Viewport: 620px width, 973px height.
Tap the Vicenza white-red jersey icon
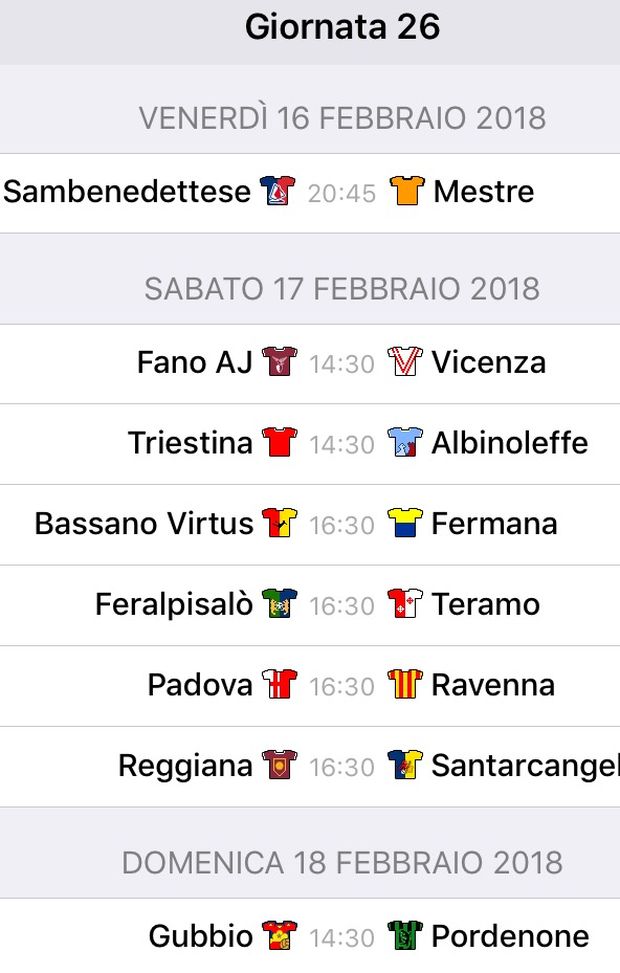coord(405,362)
